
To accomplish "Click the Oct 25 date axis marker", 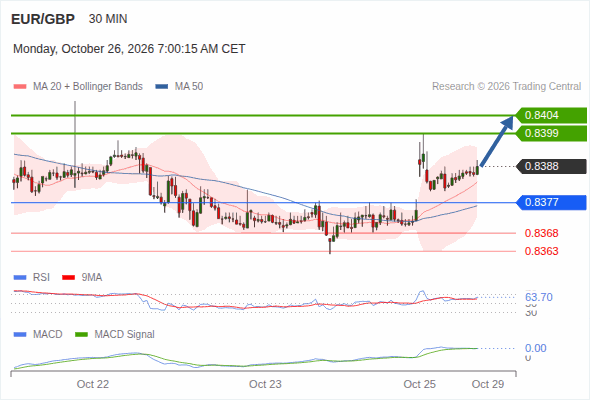I will tap(420, 384).
